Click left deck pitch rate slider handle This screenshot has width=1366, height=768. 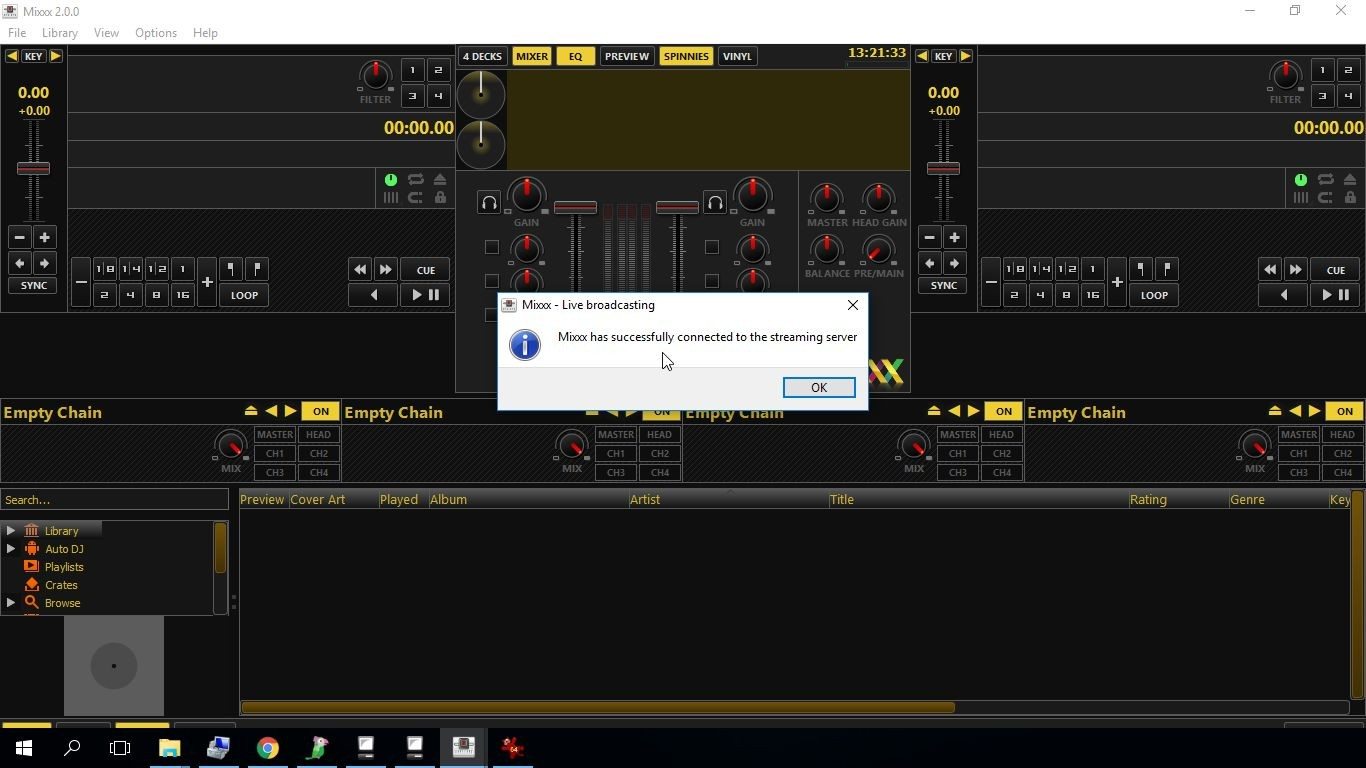(x=33, y=168)
